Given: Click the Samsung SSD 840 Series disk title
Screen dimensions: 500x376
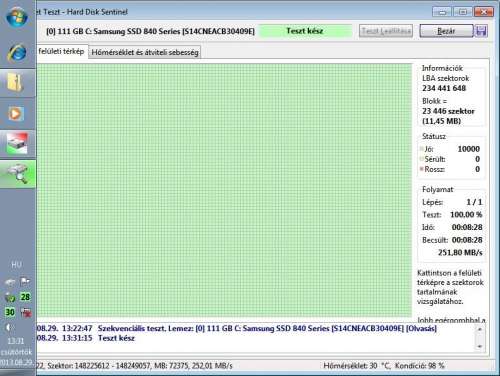Looking at the screenshot, I should pyautogui.click(x=150, y=31).
